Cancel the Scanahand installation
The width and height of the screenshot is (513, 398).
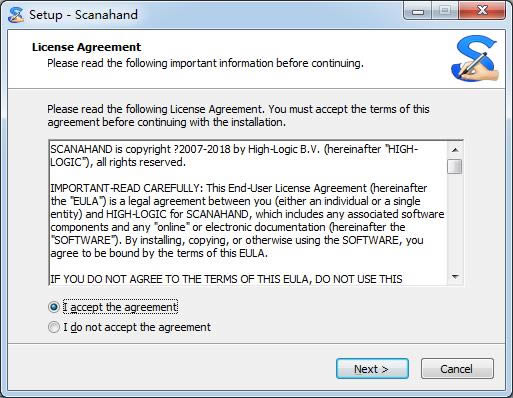click(457, 369)
